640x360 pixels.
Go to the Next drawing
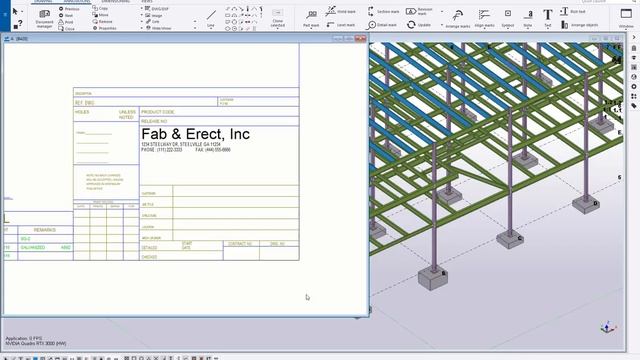click(66, 15)
